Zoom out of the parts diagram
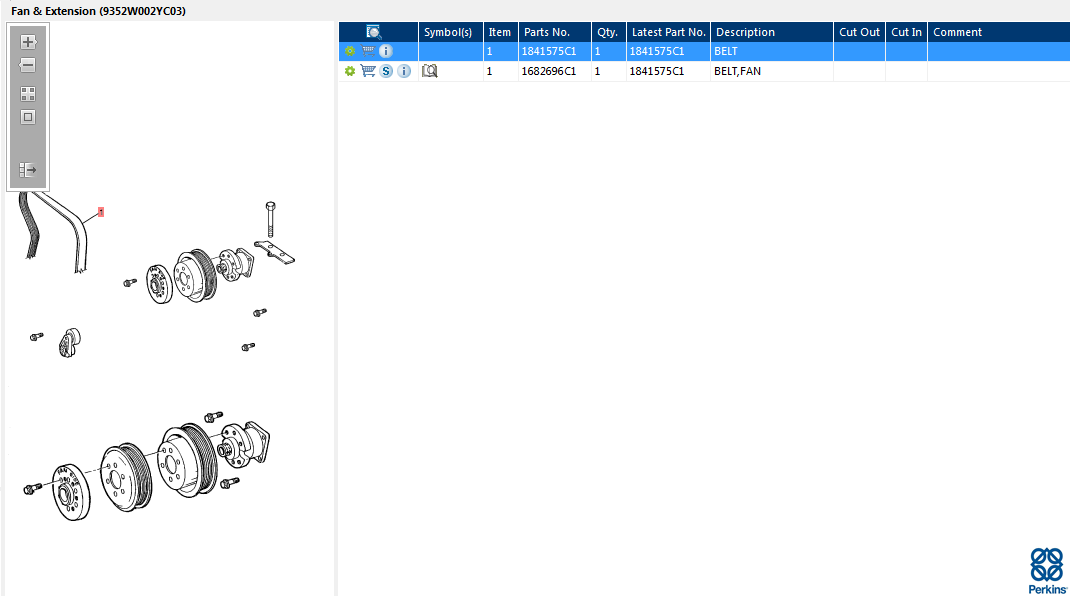This screenshot has width=1070, height=596. [28, 66]
